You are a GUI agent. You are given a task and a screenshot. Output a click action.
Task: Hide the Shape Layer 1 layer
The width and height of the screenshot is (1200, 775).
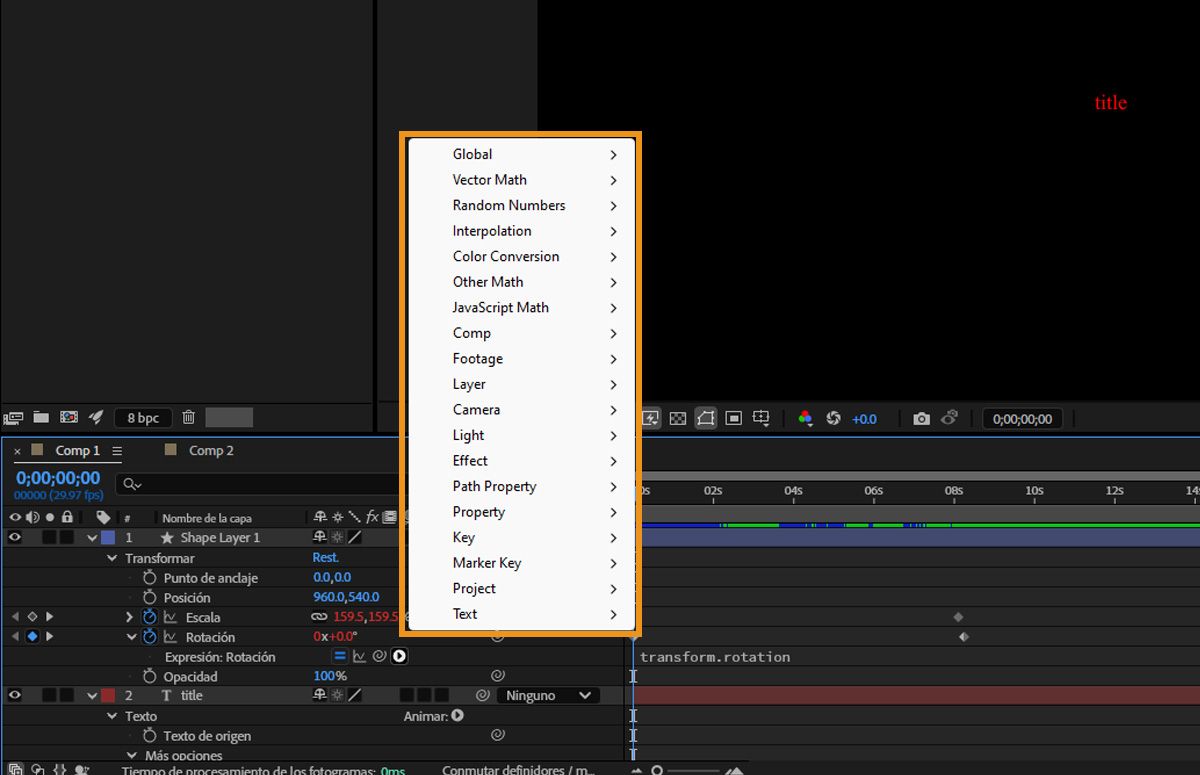pos(13,537)
